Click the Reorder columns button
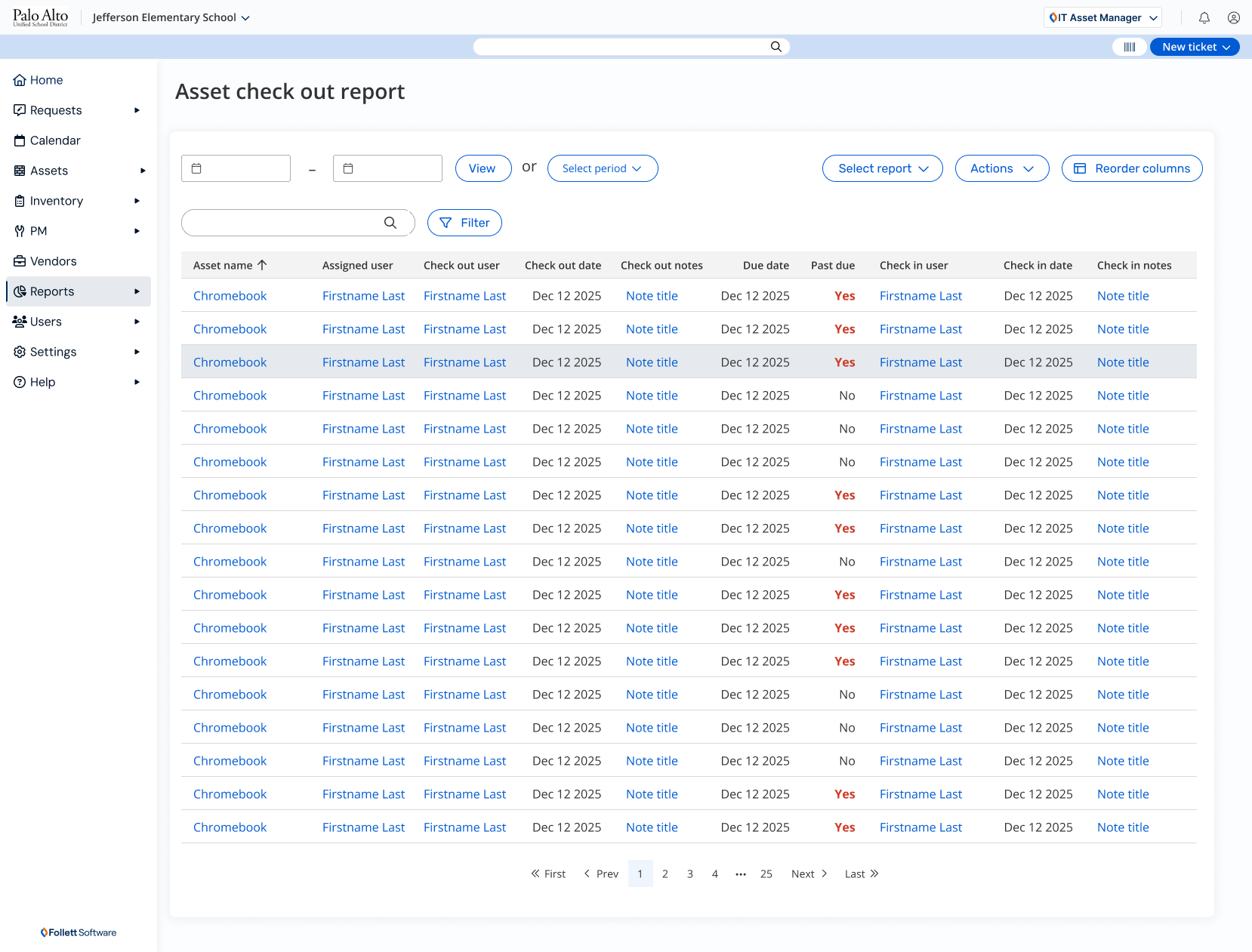1252x952 pixels. point(1131,168)
